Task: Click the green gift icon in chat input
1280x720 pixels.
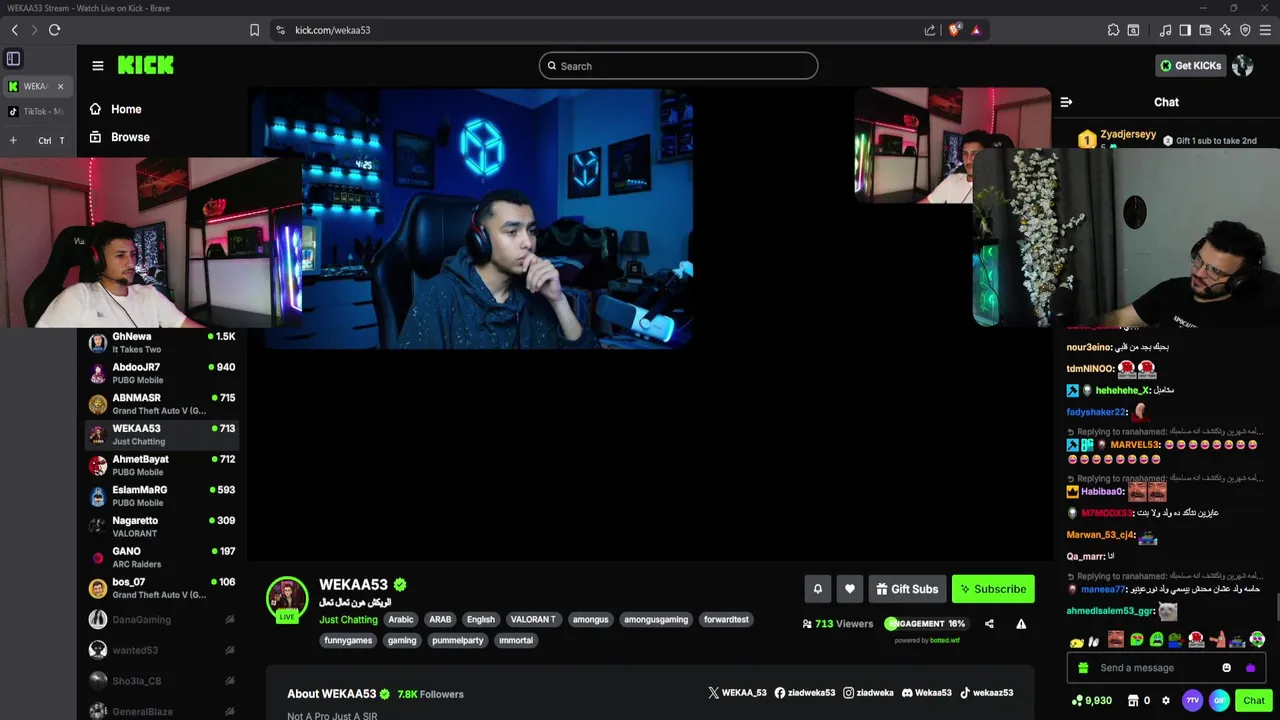Action: coord(1083,668)
